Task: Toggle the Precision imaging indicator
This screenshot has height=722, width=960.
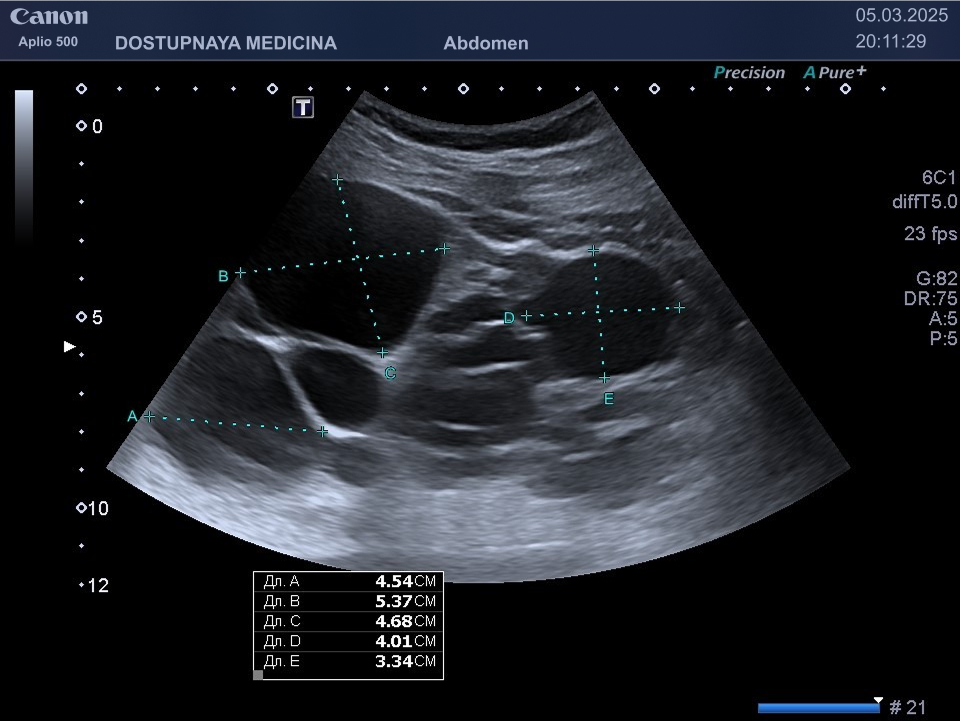Action: click(749, 72)
